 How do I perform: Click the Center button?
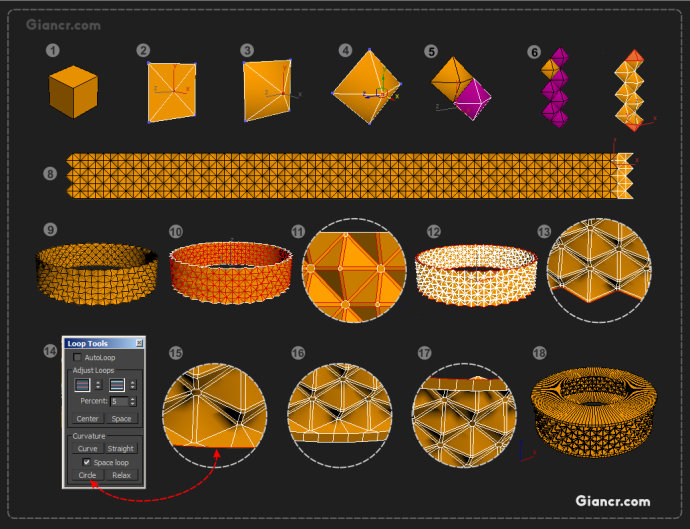click(88, 419)
